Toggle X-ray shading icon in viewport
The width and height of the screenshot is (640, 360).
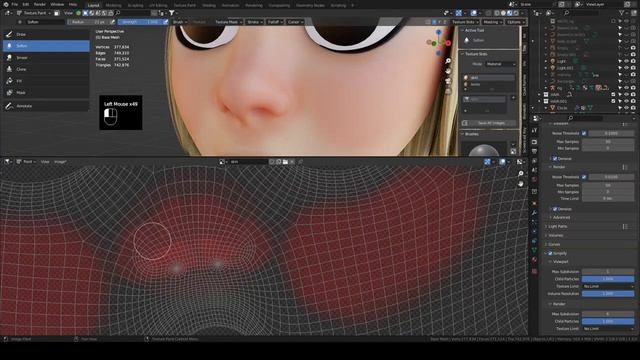[489, 13]
